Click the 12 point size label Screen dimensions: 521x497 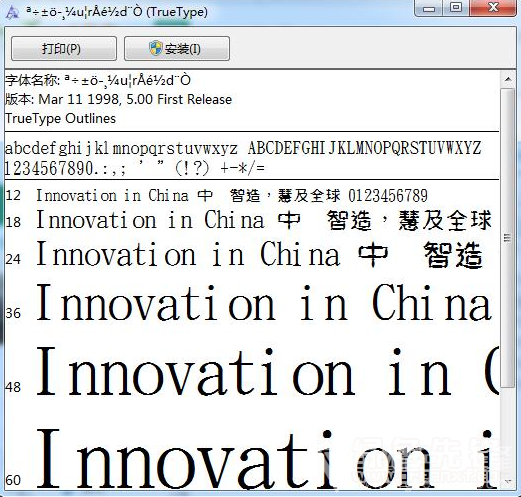point(13,195)
